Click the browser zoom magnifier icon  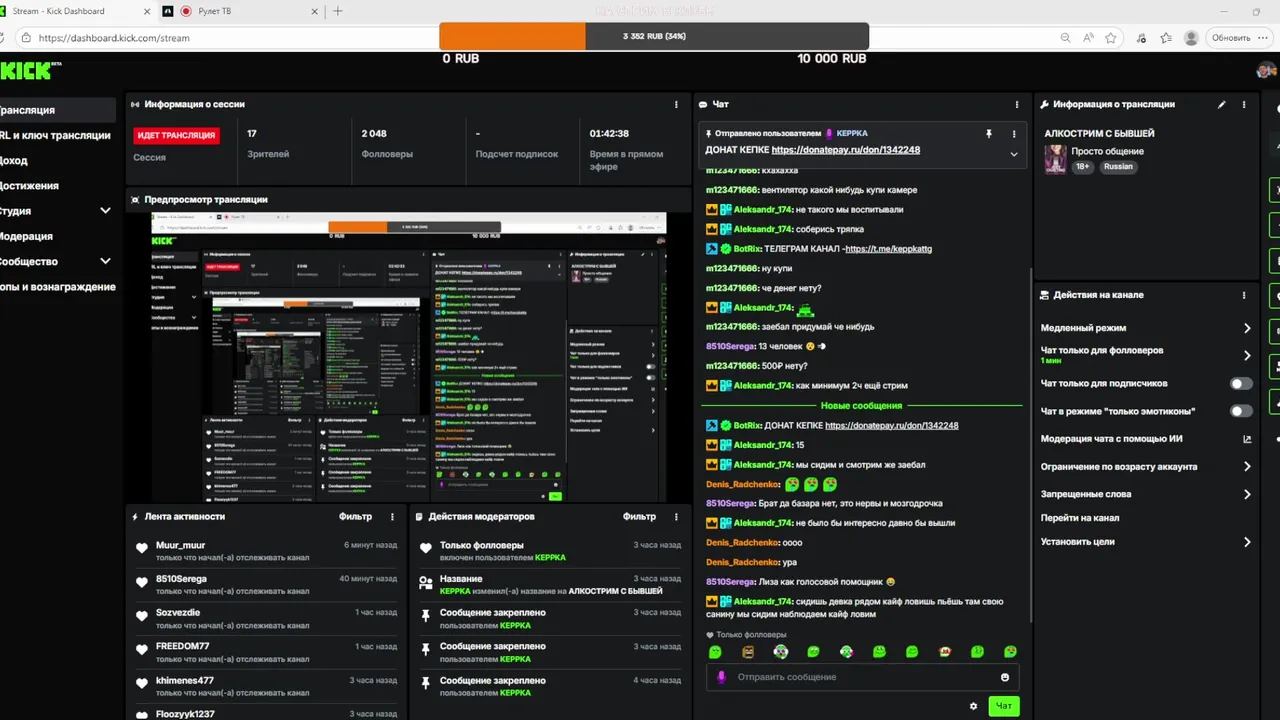pos(1066,38)
